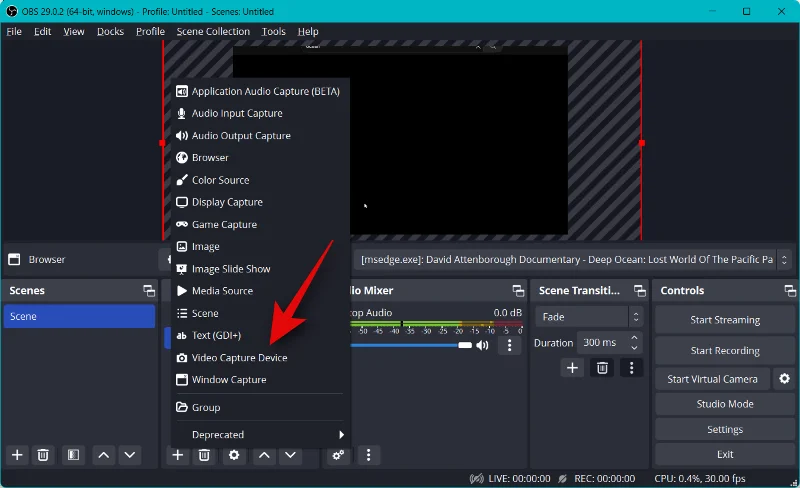800x488 pixels.
Task: Choose Scene from the add source menu
Action: pos(260,313)
